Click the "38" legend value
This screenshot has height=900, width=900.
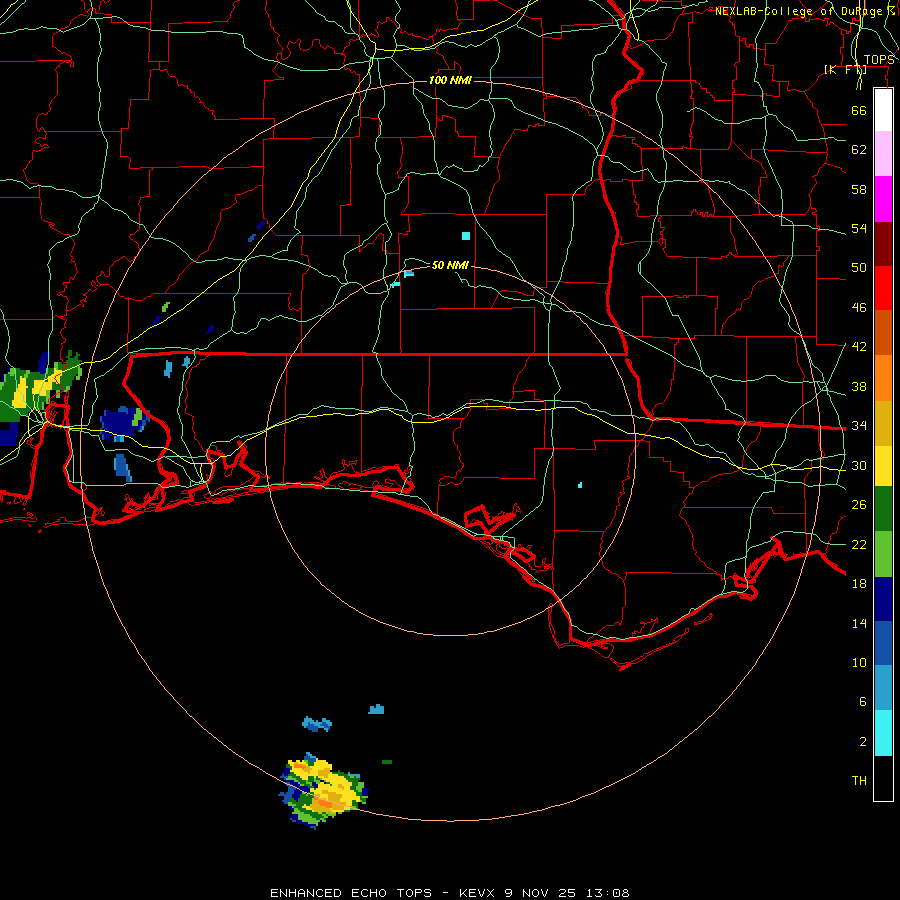pyautogui.click(x=859, y=387)
